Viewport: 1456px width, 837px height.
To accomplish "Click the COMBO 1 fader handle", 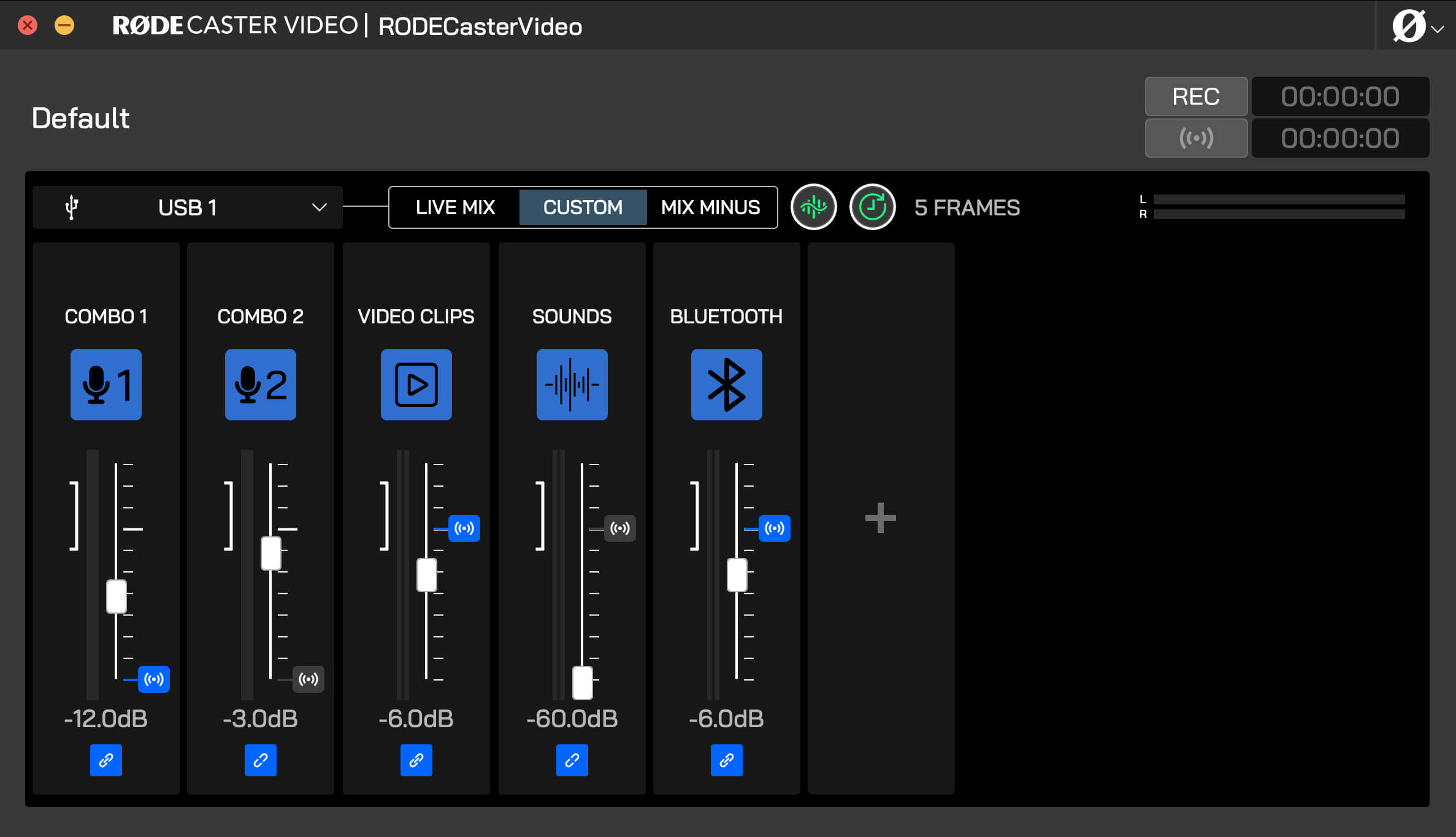I will point(117,596).
